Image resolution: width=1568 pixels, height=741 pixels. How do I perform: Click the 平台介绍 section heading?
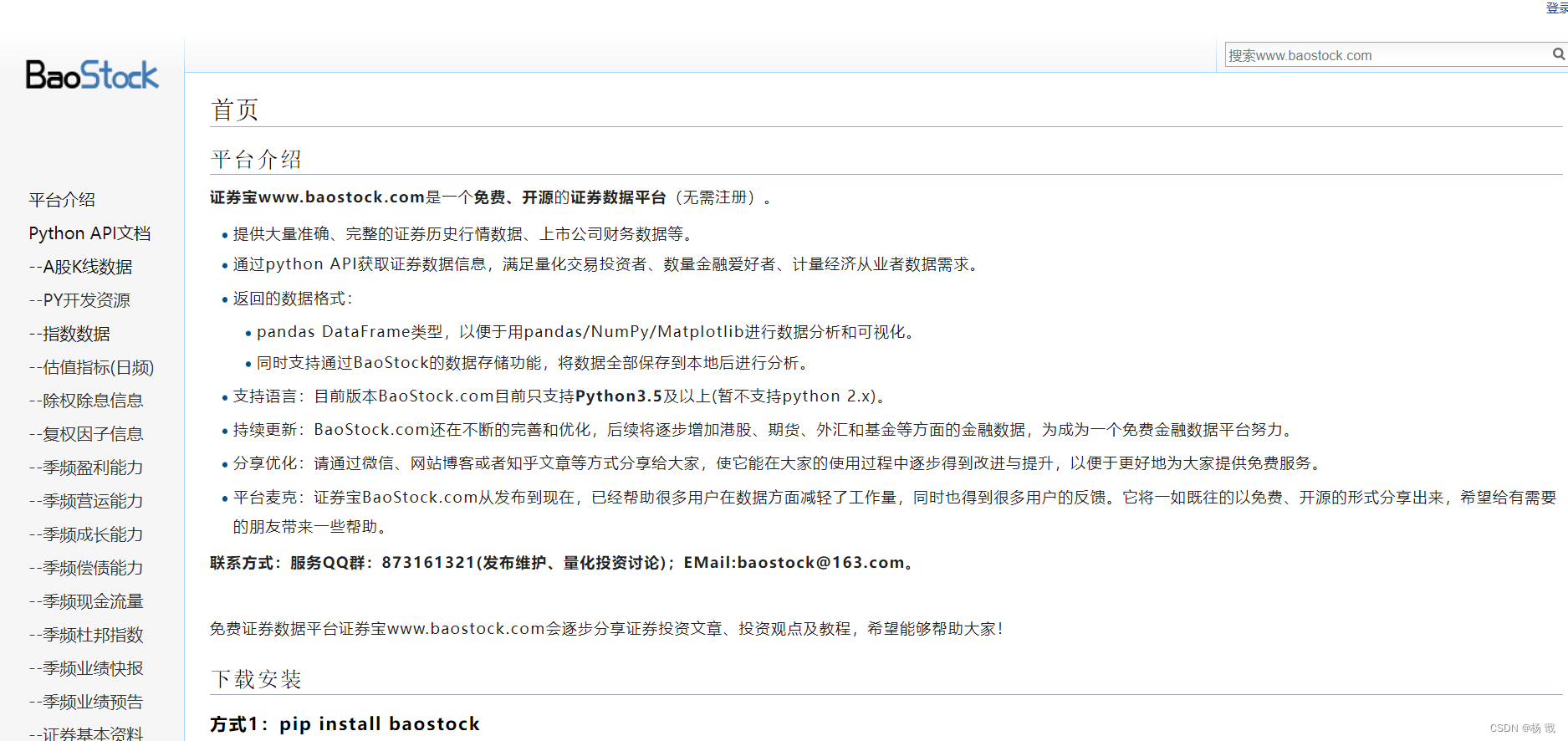coord(256,159)
